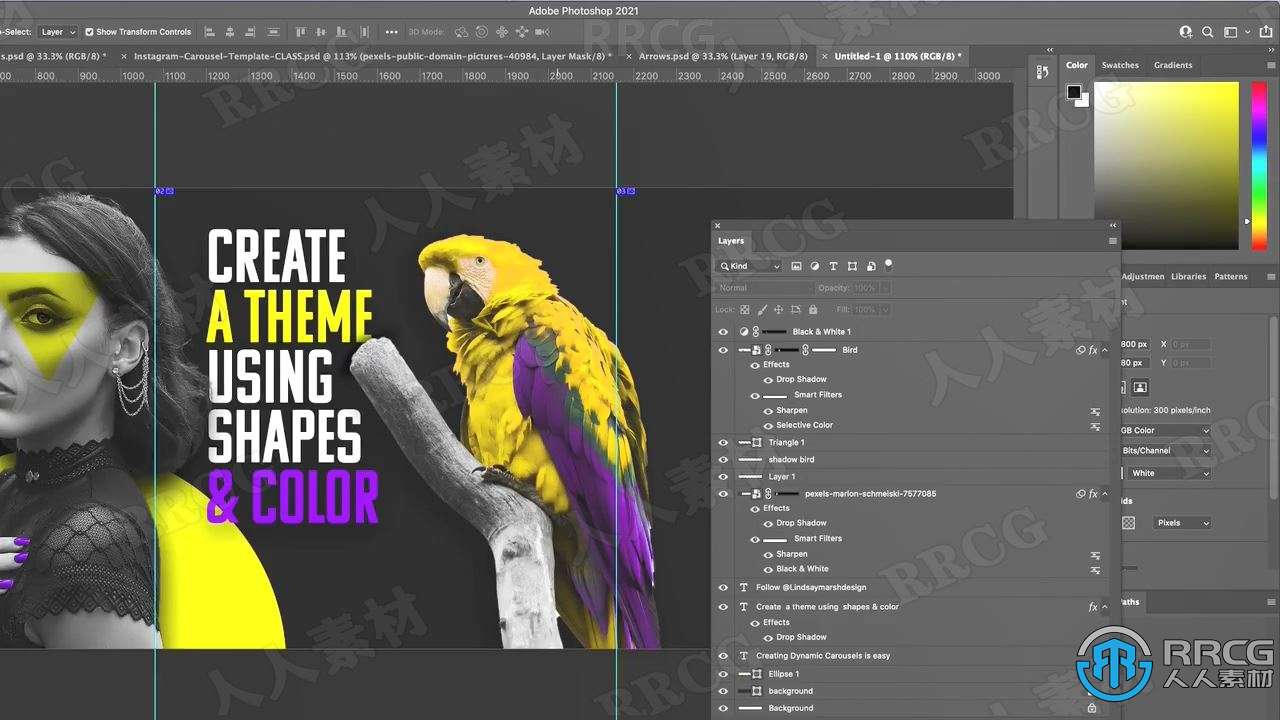Click the lock image pixels brush icon

click(x=762, y=310)
